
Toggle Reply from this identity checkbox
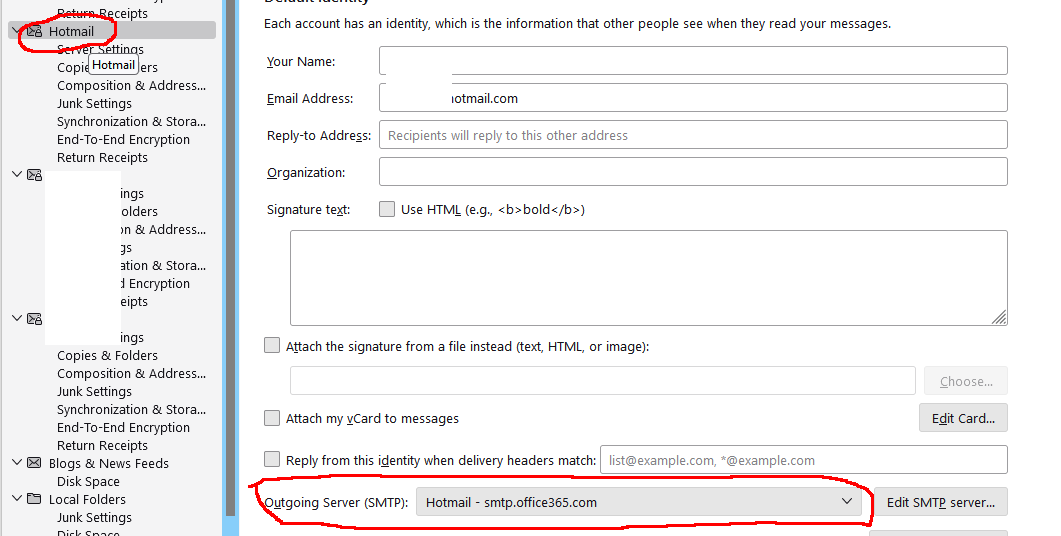[x=272, y=460]
